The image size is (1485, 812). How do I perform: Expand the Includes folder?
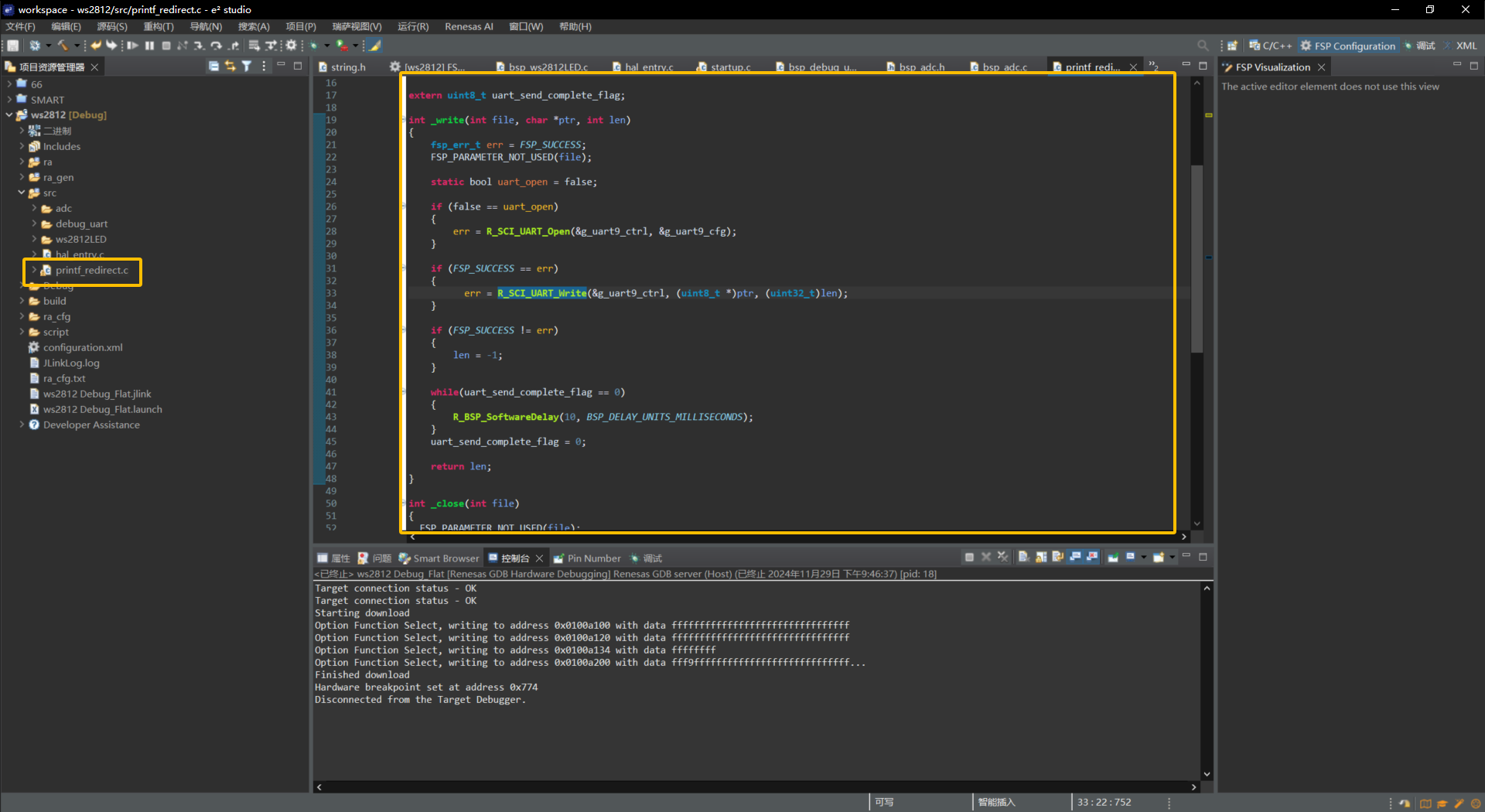pos(22,145)
